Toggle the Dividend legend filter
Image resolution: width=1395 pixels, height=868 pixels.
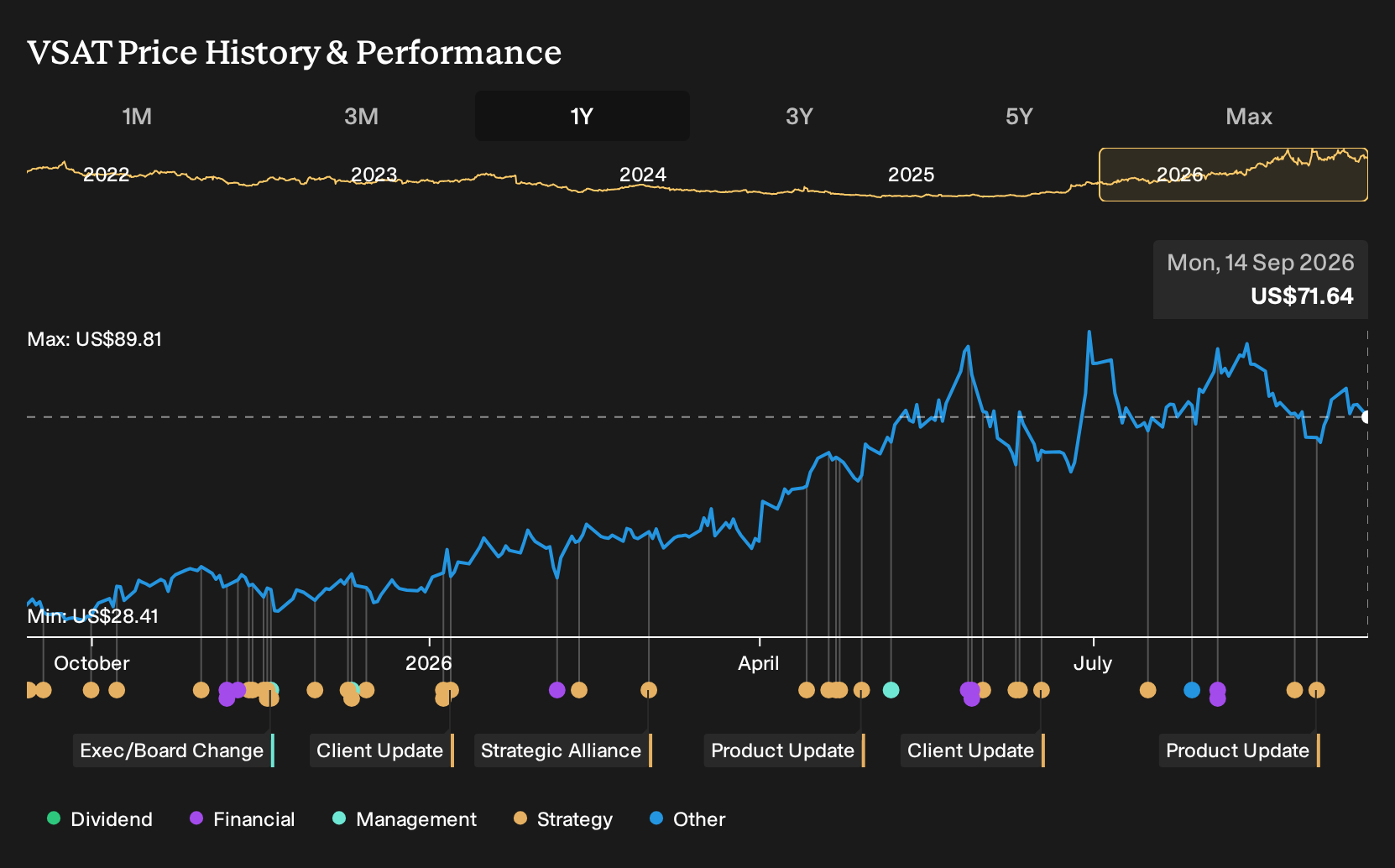(100, 819)
